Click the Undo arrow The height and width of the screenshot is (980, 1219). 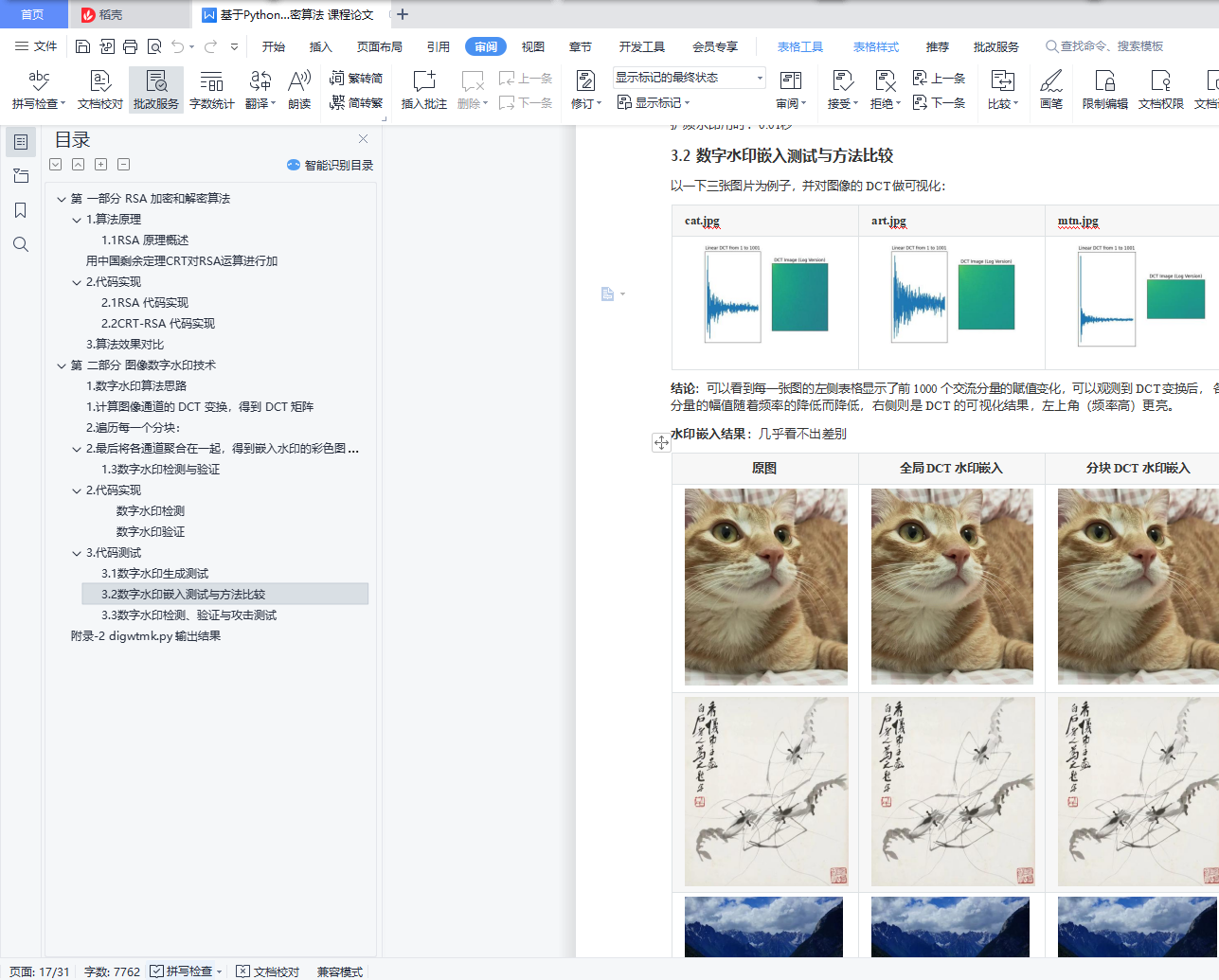pyautogui.click(x=177, y=46)
